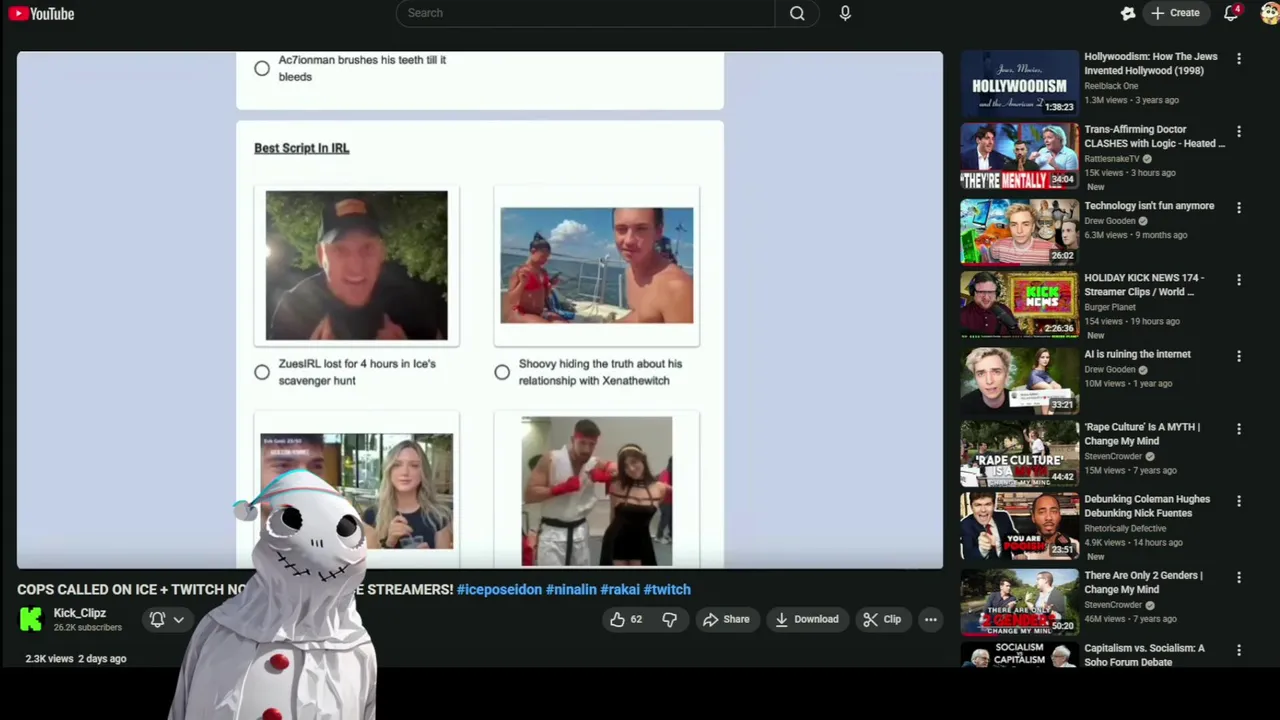Image resolution: width=1280 pixels, height=720 pixels.
Task: Open options for Debunking Coleman Hughes video
Action: (x=1239, y=501)
